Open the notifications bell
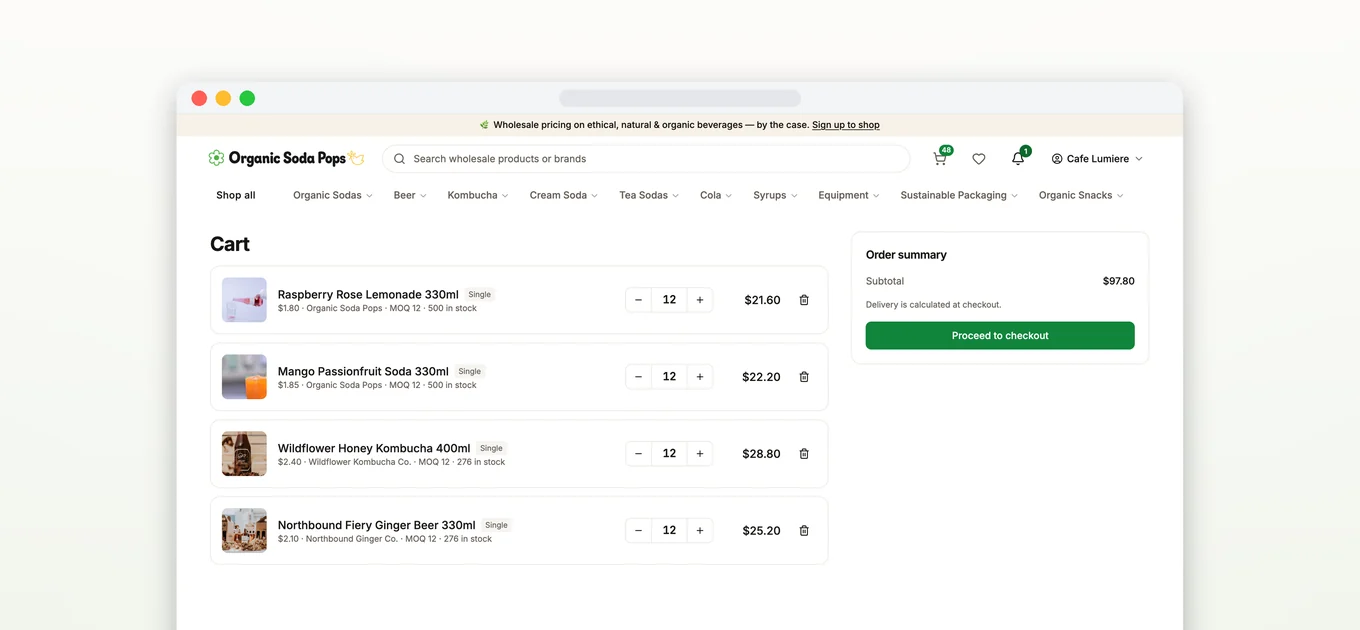Image resolution: width=1360 pixels, height=630 pixels. pos(1018,158)
